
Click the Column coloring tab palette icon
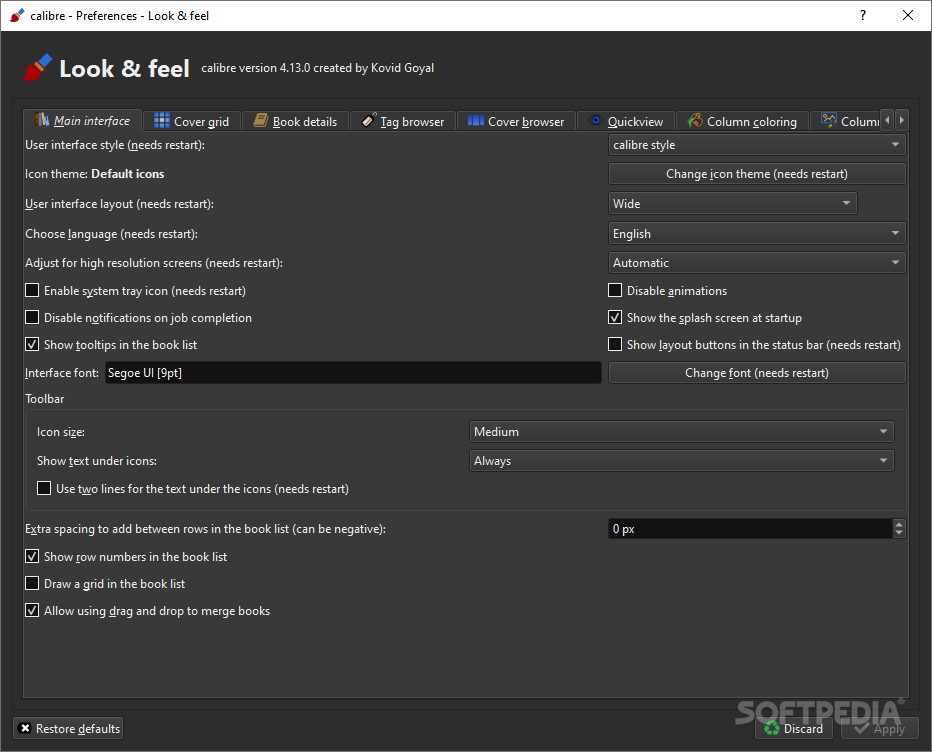point(695,121)
